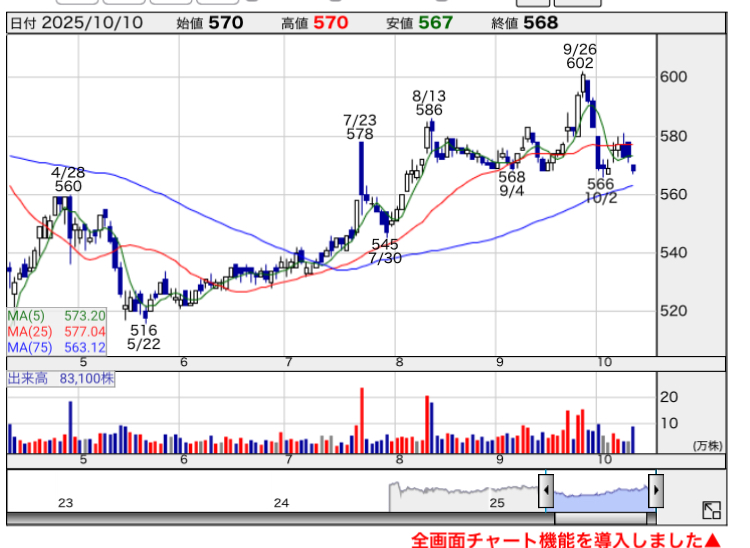Click the highlighted blue range in navigator
This screenshot has height=548, width=750.
600,492
